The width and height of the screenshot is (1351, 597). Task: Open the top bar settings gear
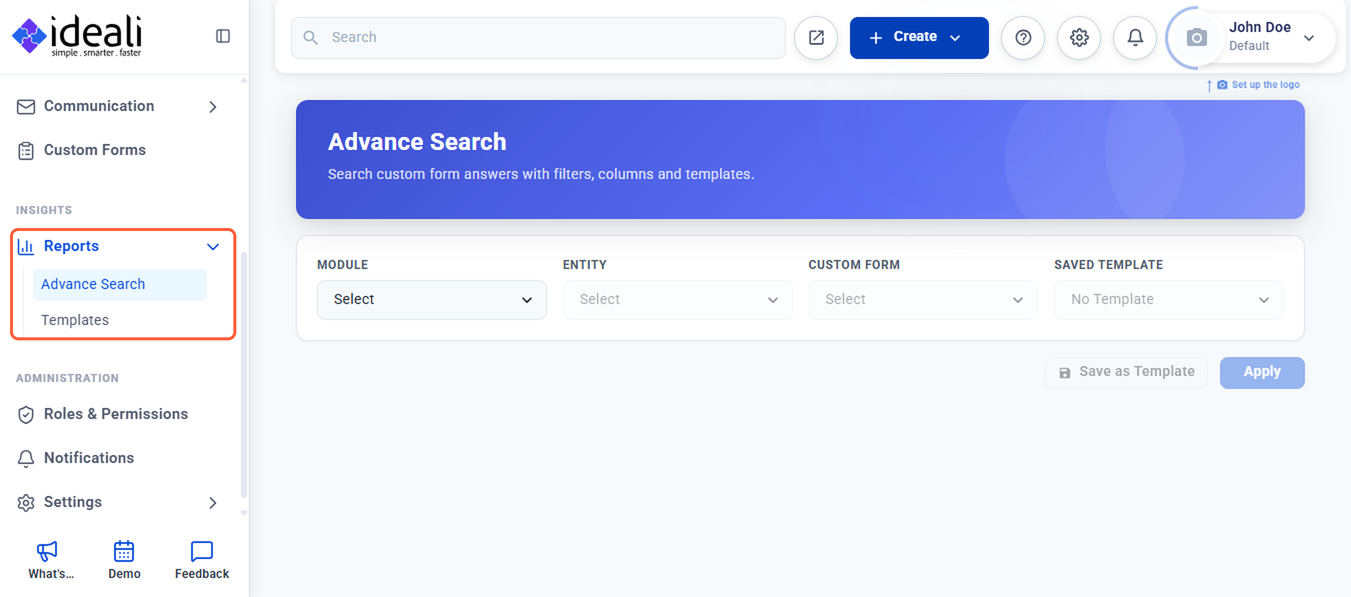(1079, 37)
